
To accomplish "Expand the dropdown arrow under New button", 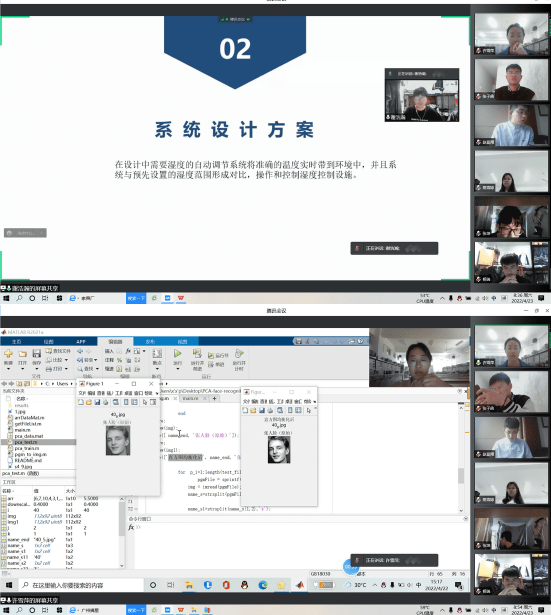I will pyautogui.click(x=8, y=369).
